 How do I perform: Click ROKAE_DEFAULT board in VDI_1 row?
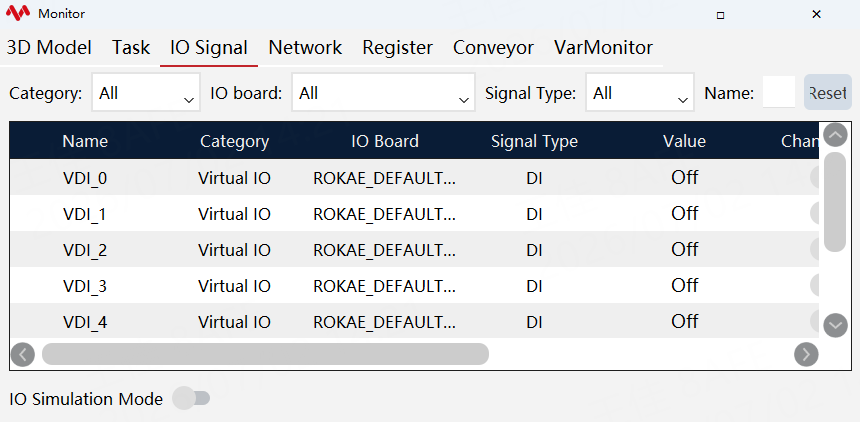click(384, 214)
